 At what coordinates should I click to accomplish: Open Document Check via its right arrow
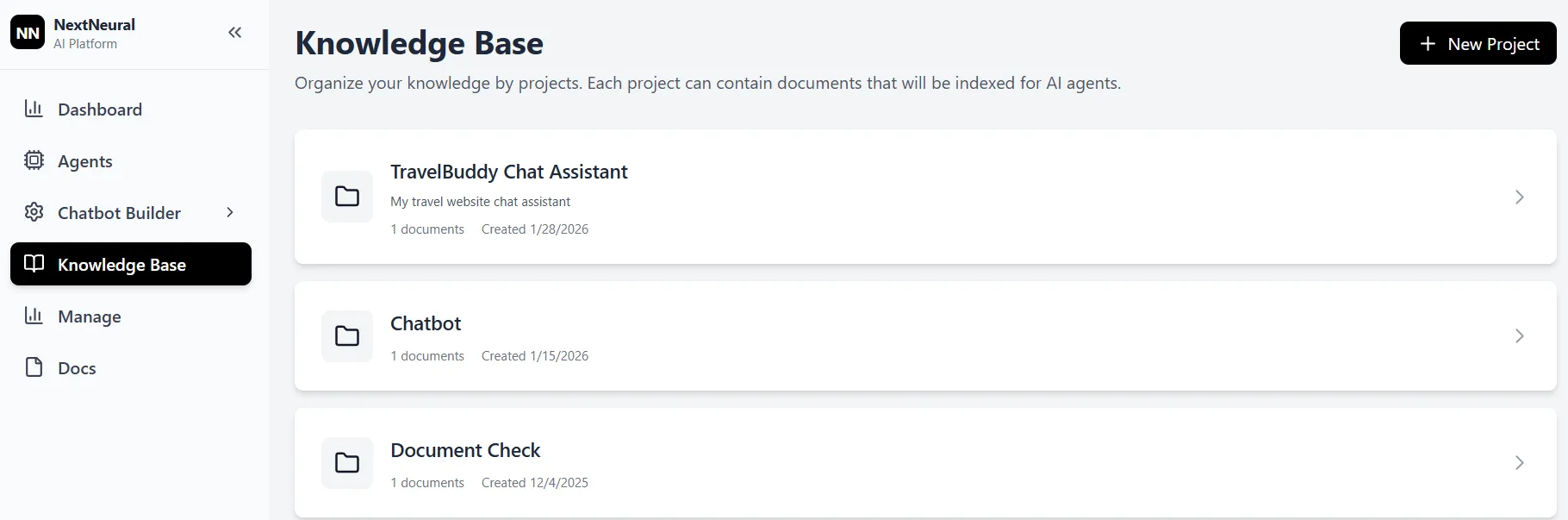[x=1519, y=463]
